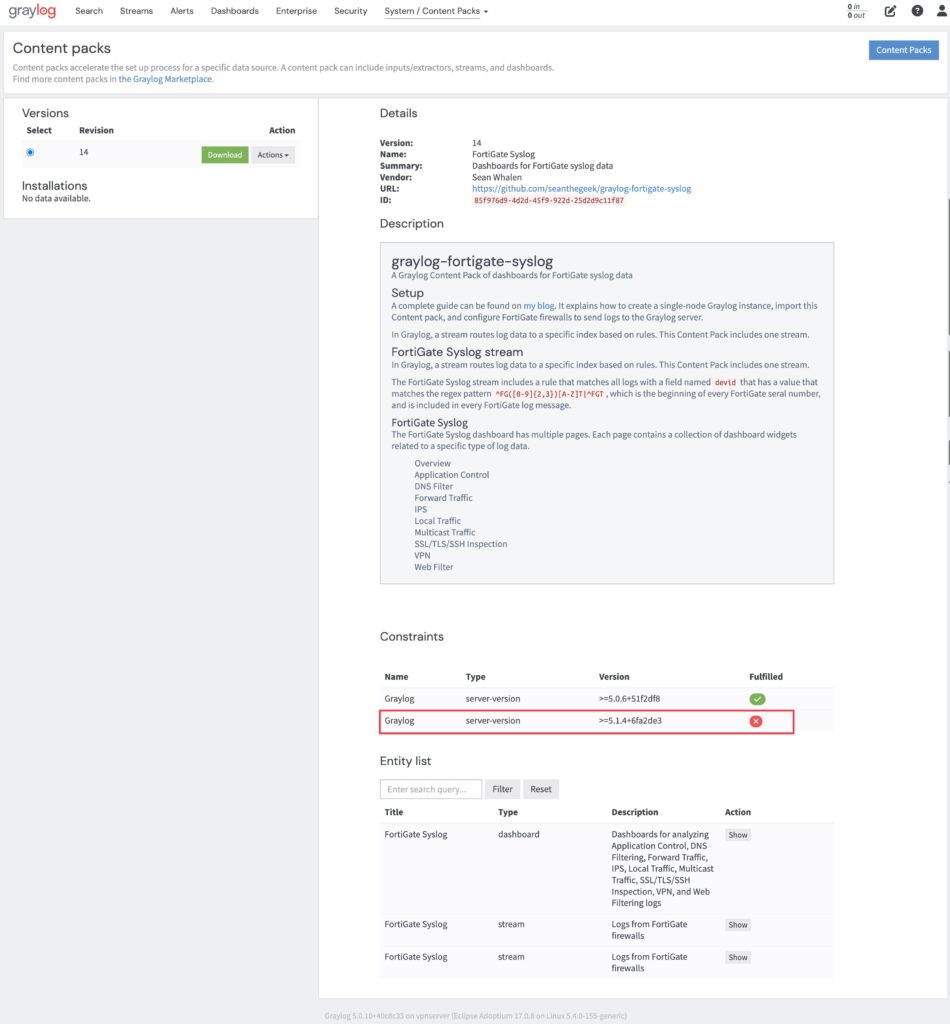Click 'No data available.' under Installations
This screenshot has width=950, height=1024.
56,199
